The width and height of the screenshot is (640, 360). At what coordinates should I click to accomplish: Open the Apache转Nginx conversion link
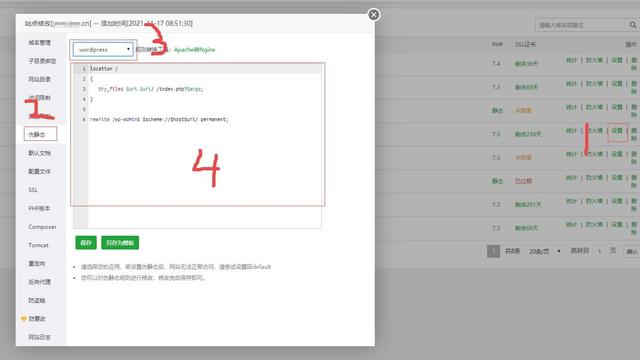[194, 49]
